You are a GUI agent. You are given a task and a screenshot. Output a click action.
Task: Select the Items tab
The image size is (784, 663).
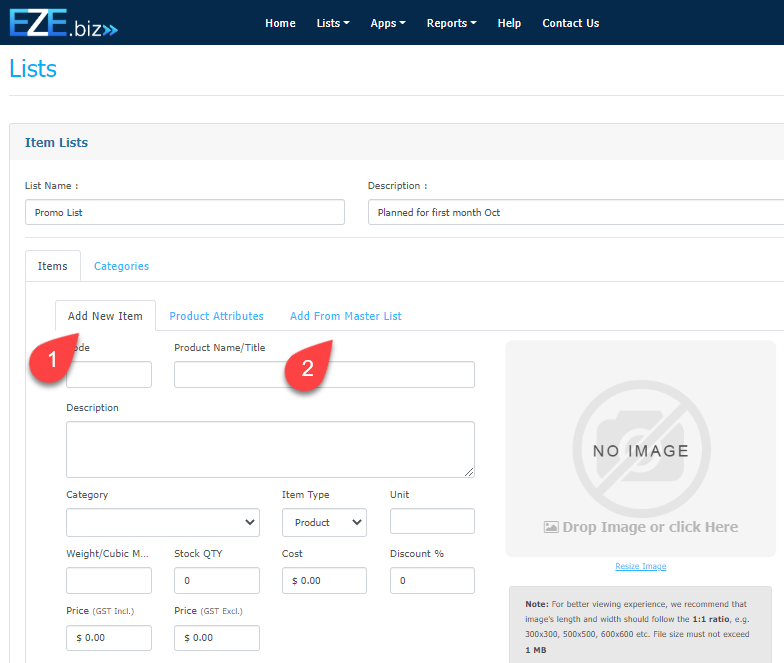click(52, 266)
